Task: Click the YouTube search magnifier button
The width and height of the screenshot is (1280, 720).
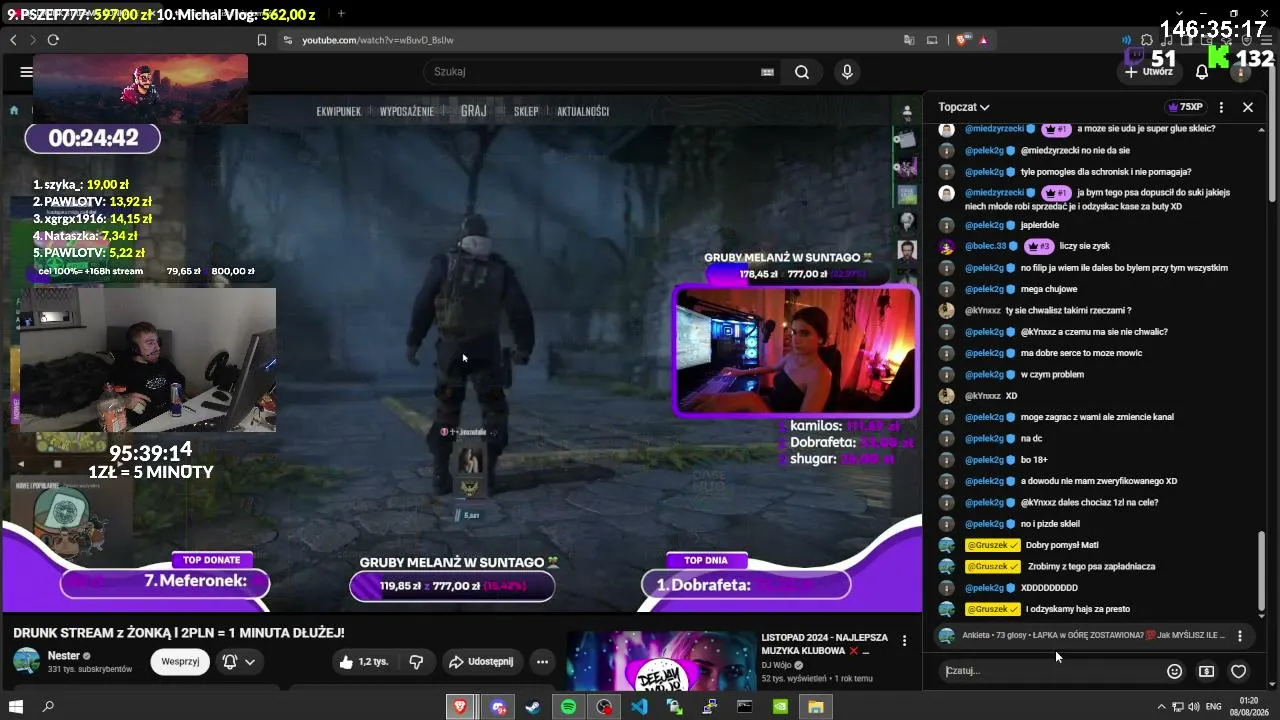Action: 802,72
